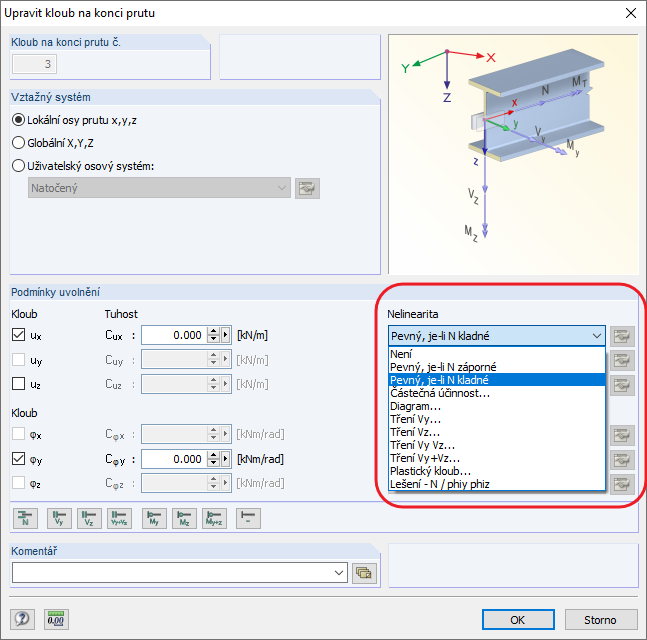Image resolution: width=647 pixels, height=640 pixels.
Task: Increase the Cux stiffness value with spinner
Action: pos(213,331)
